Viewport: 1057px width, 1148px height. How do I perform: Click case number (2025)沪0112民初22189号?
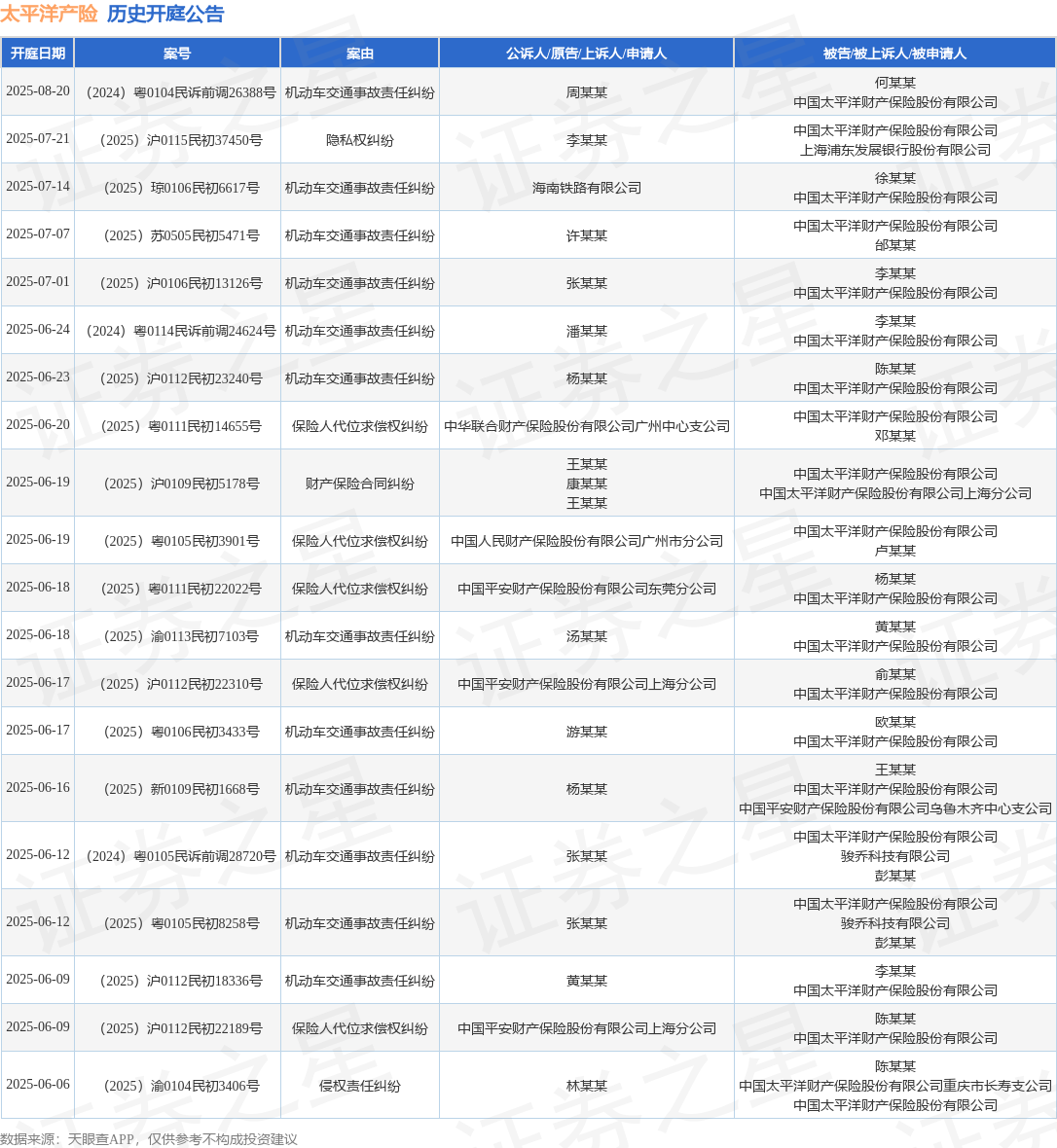pyautogui.click(x=180, y=1028)
